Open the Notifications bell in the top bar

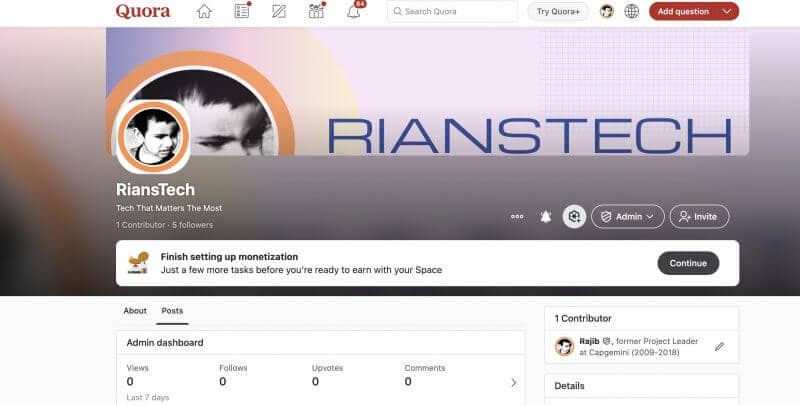tap(354, 11)
